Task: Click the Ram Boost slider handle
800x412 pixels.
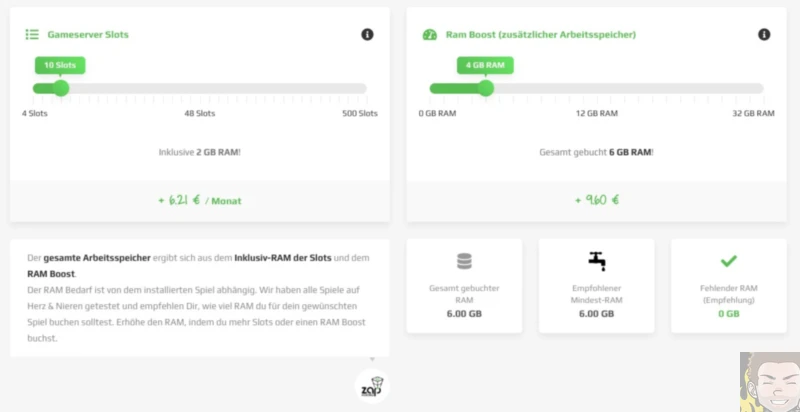Action: coord(486,88)
